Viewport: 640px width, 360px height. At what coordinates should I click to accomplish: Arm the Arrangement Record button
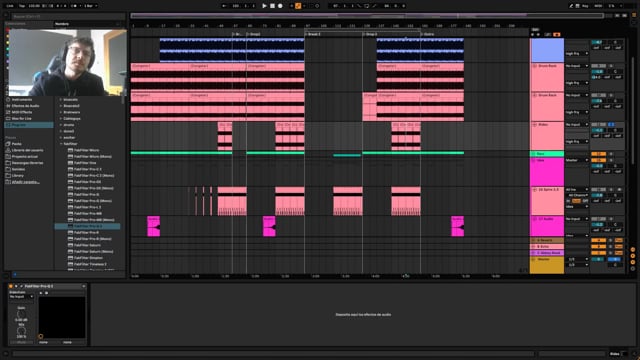pyautogui.click(x=280, y=6)
